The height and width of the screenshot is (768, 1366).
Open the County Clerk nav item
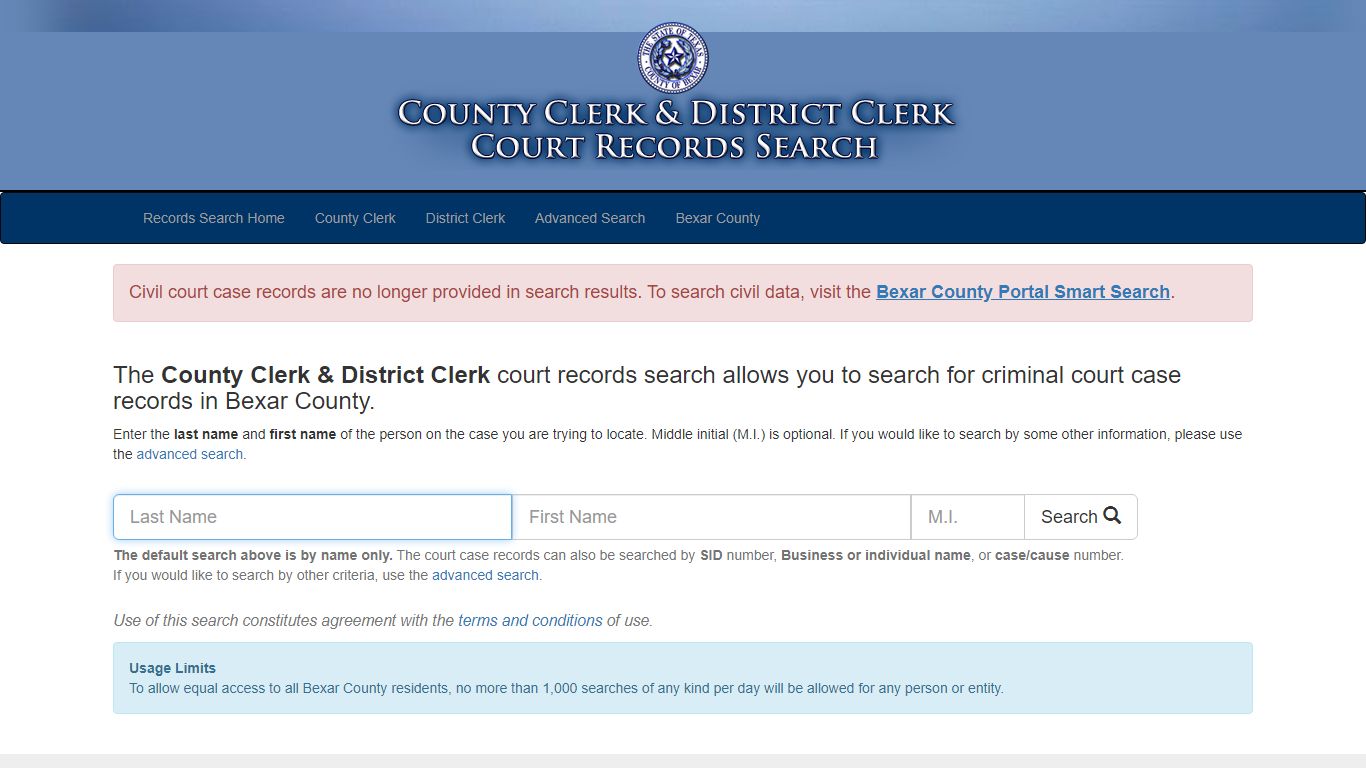point(355,218)
